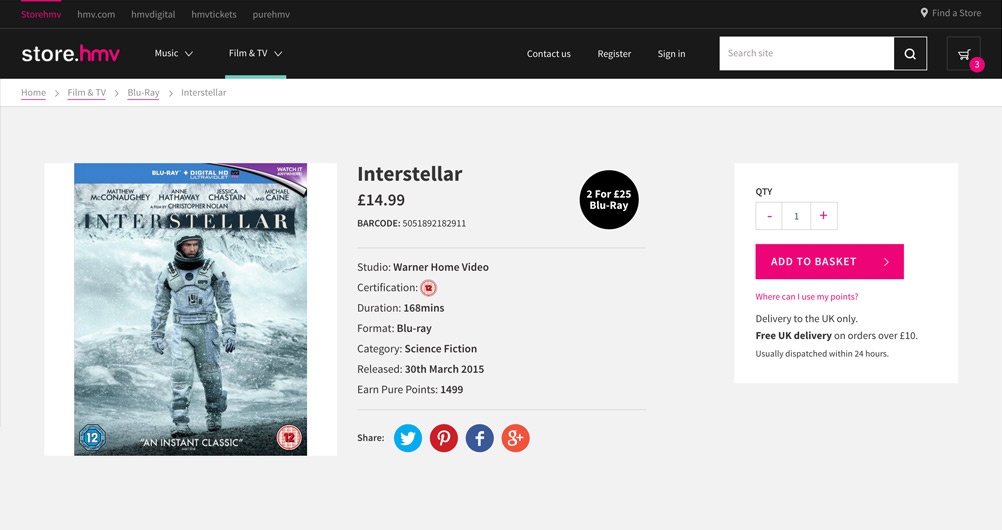Click Warner Home Video studio text
Image resolution: width=1002 pixels, height=530 pixels.
[x=441, y=267]
